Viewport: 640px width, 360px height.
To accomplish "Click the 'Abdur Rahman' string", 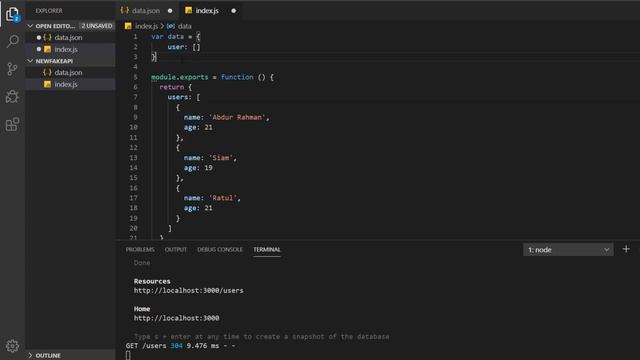I will [x=237, y=118].
